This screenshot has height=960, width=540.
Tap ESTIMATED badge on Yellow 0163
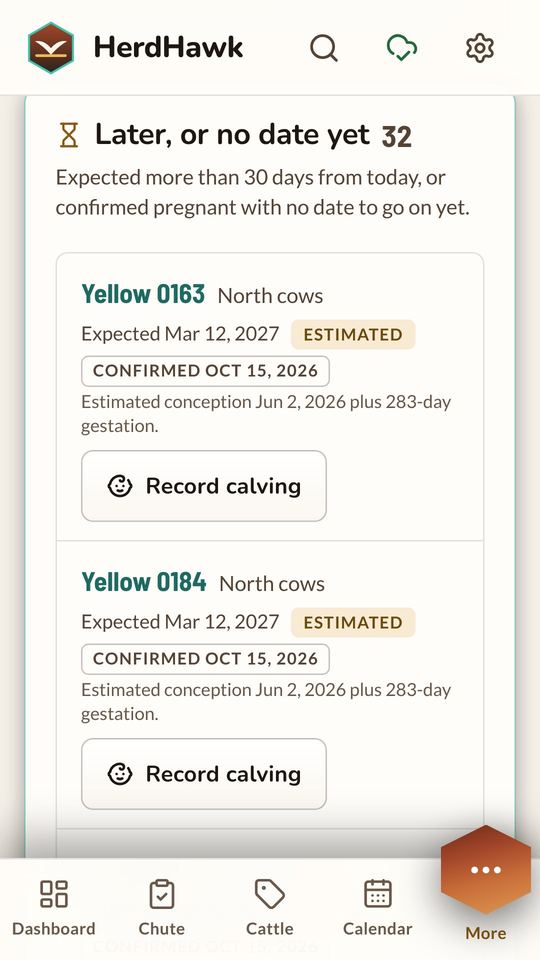pyautogui.click(x=353, y=334)
